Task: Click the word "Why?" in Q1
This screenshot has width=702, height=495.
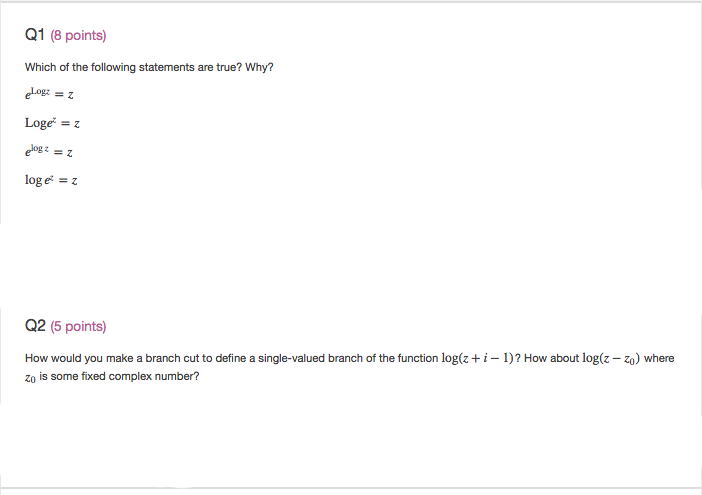Action: [259, 67]
